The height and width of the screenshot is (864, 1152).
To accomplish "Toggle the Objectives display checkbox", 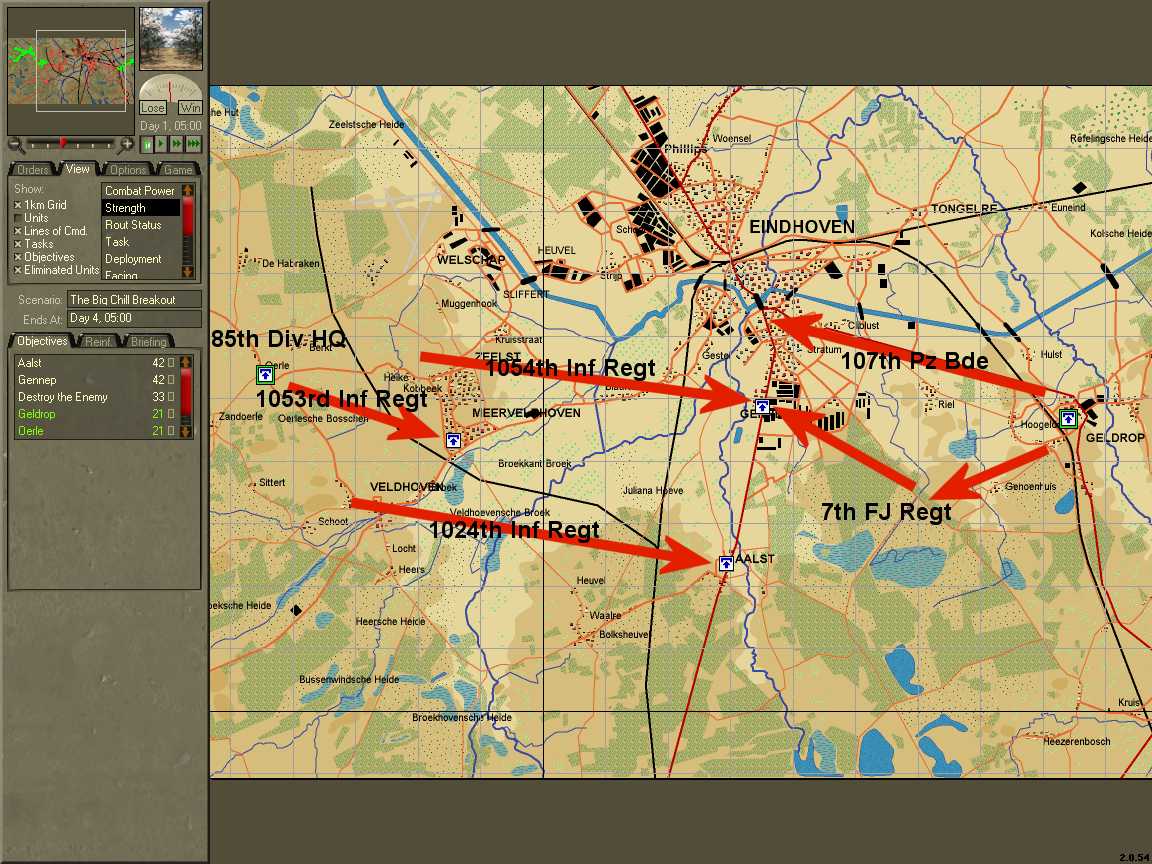I will (x=18, y=257).
